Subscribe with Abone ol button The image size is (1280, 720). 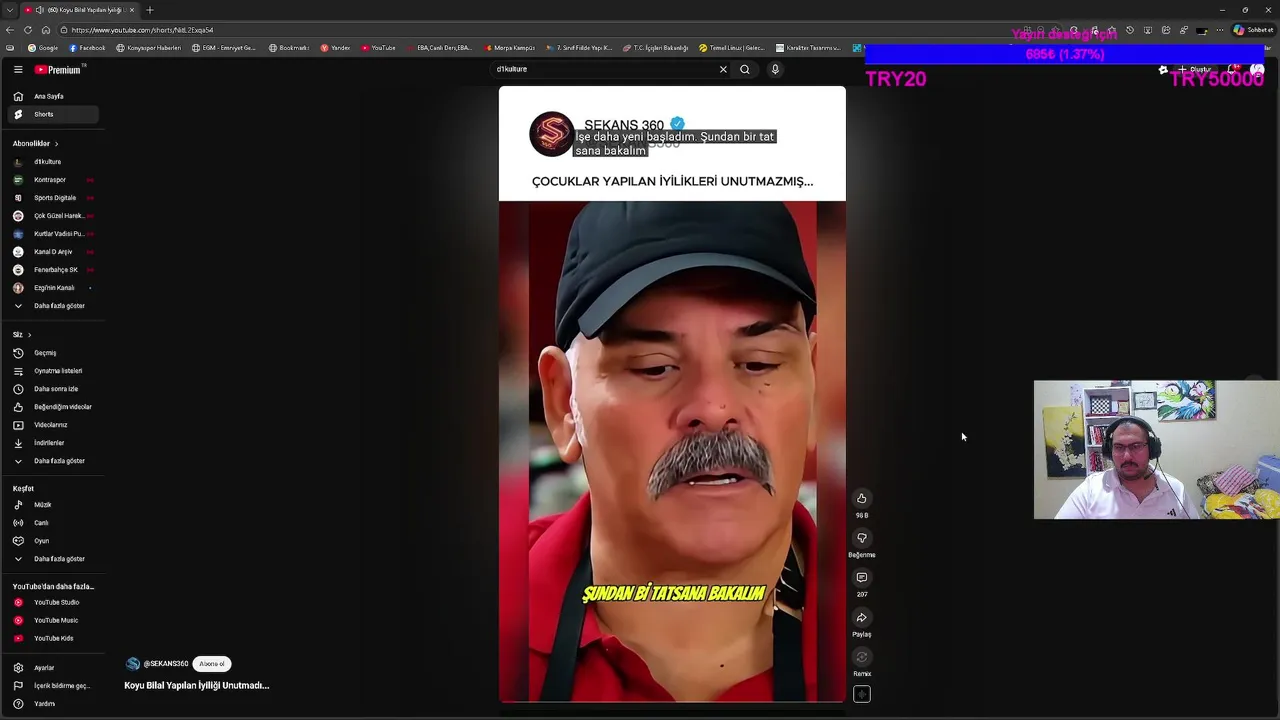[212, 664]
